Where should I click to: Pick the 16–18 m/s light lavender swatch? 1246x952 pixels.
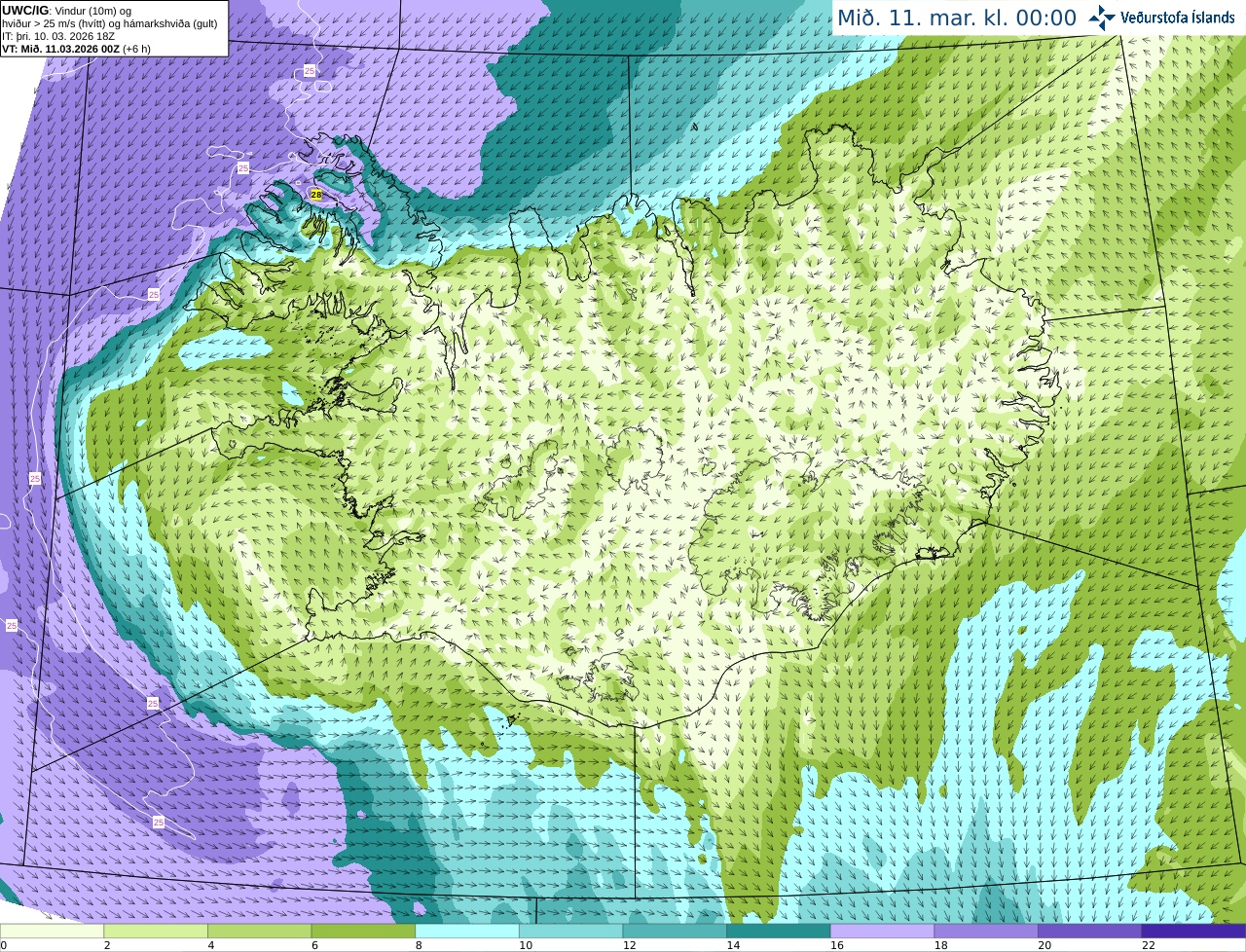883,931
